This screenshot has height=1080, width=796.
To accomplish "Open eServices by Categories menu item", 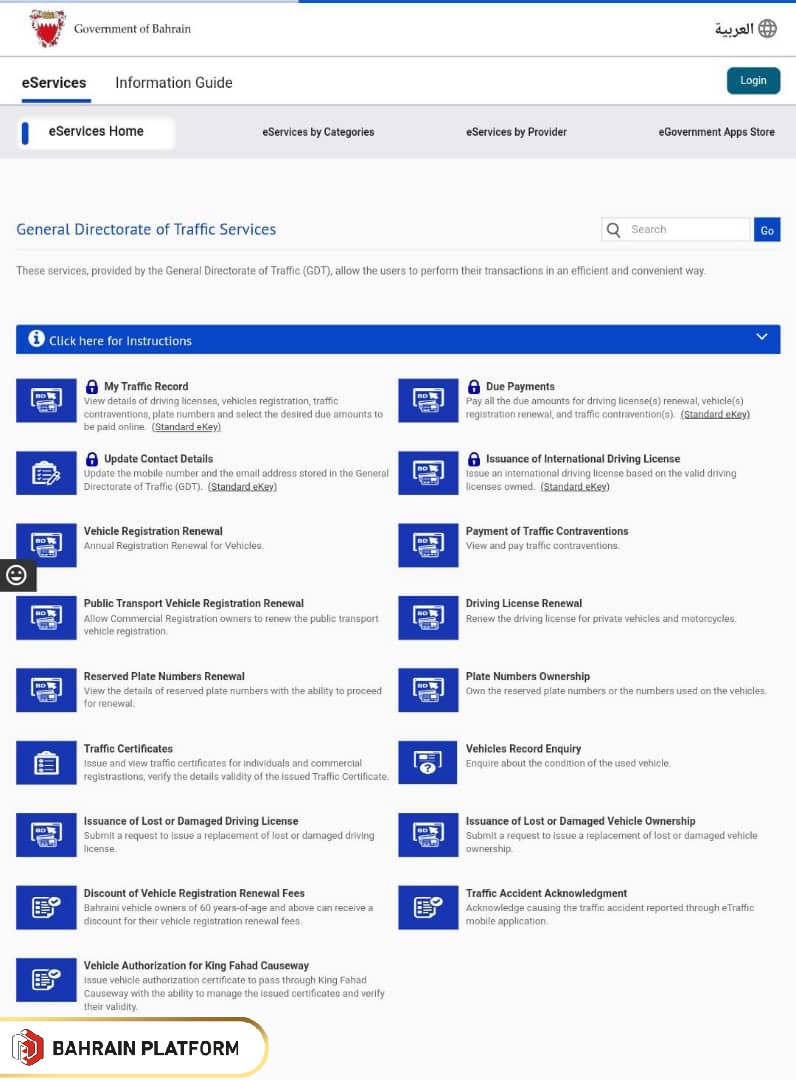I will point(318,132).
